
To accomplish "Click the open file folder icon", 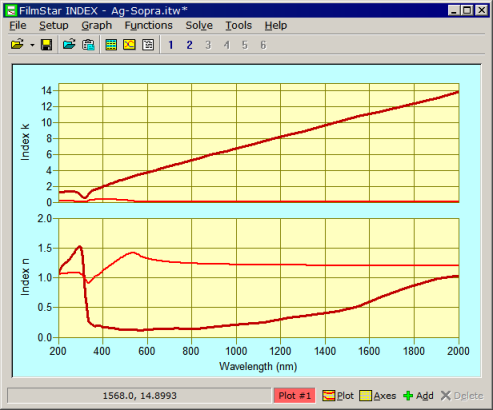I will click(x=17, y=44).
